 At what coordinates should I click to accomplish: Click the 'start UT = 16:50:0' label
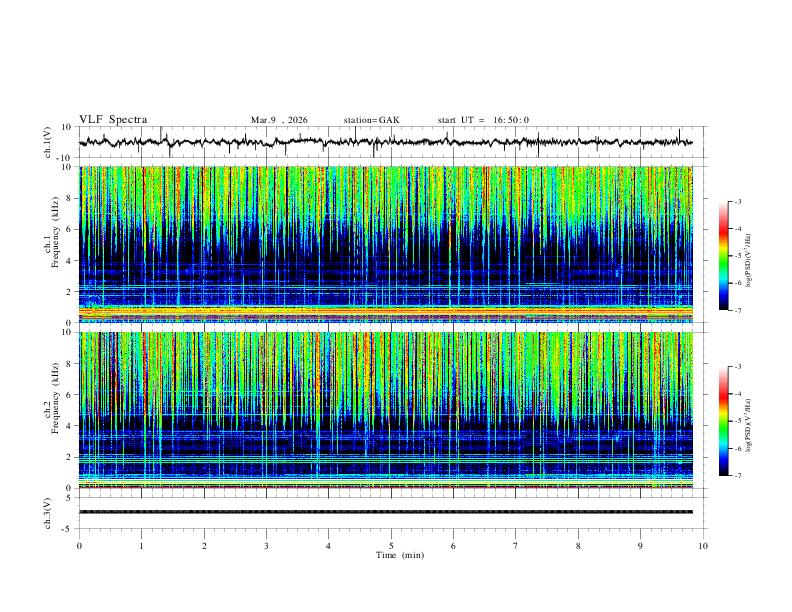[483, 120]
